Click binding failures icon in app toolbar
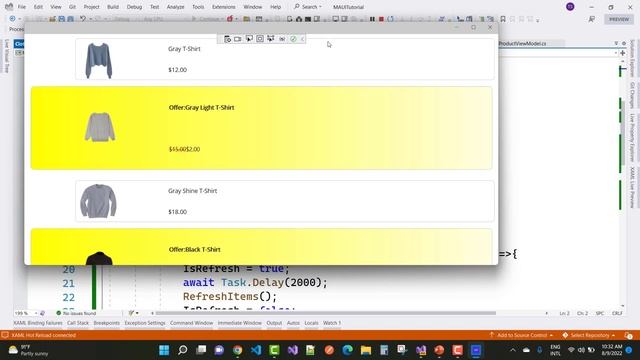The width and height of the screenshot is (640, 360). click(282, 39)
